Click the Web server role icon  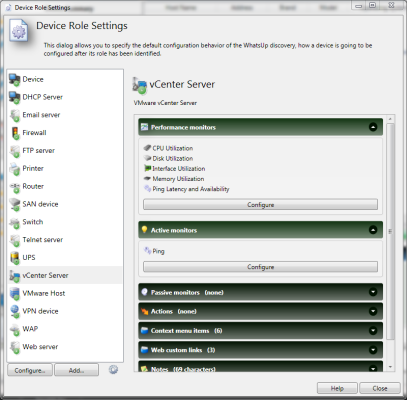click(x=14, y=347)
